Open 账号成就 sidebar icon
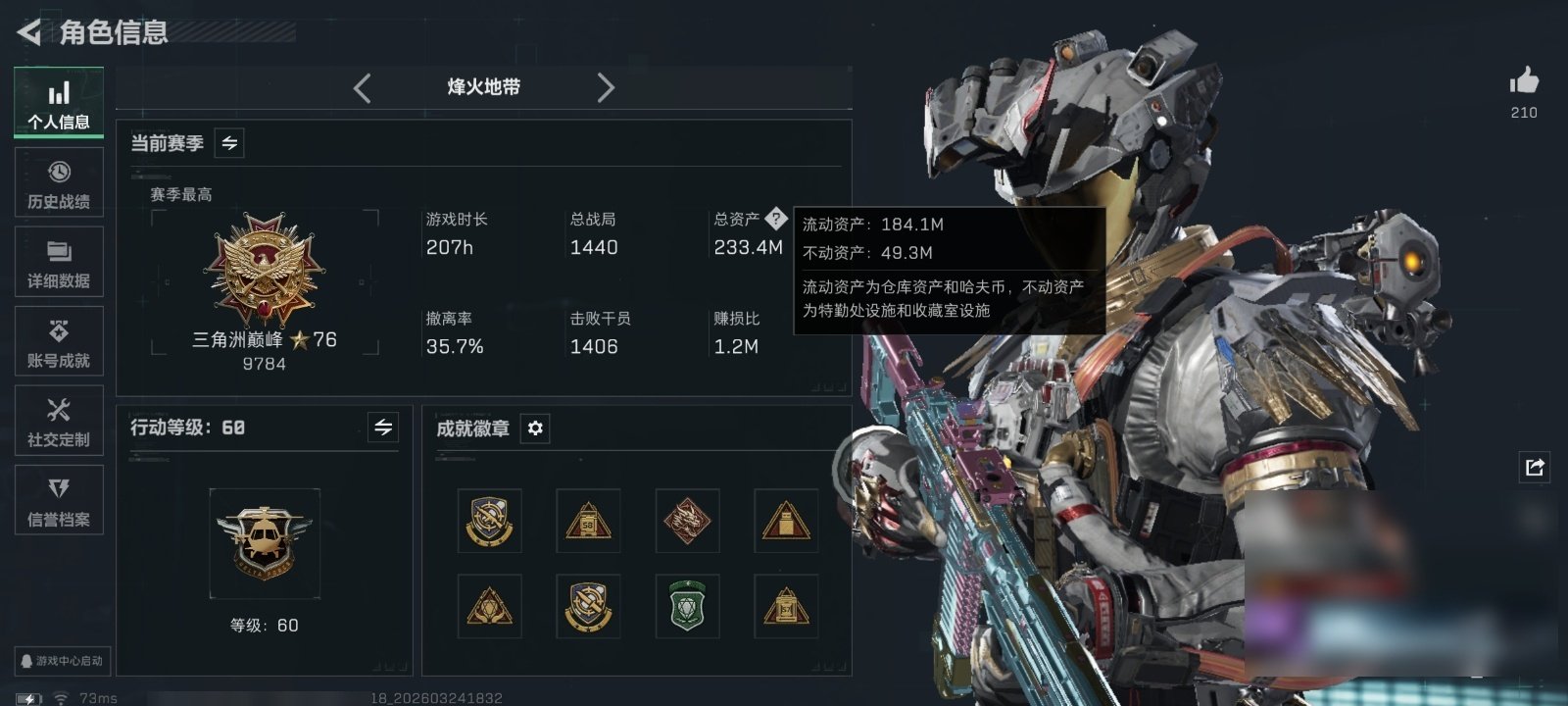The image size is (1568, 706). [x=59, y=341]
